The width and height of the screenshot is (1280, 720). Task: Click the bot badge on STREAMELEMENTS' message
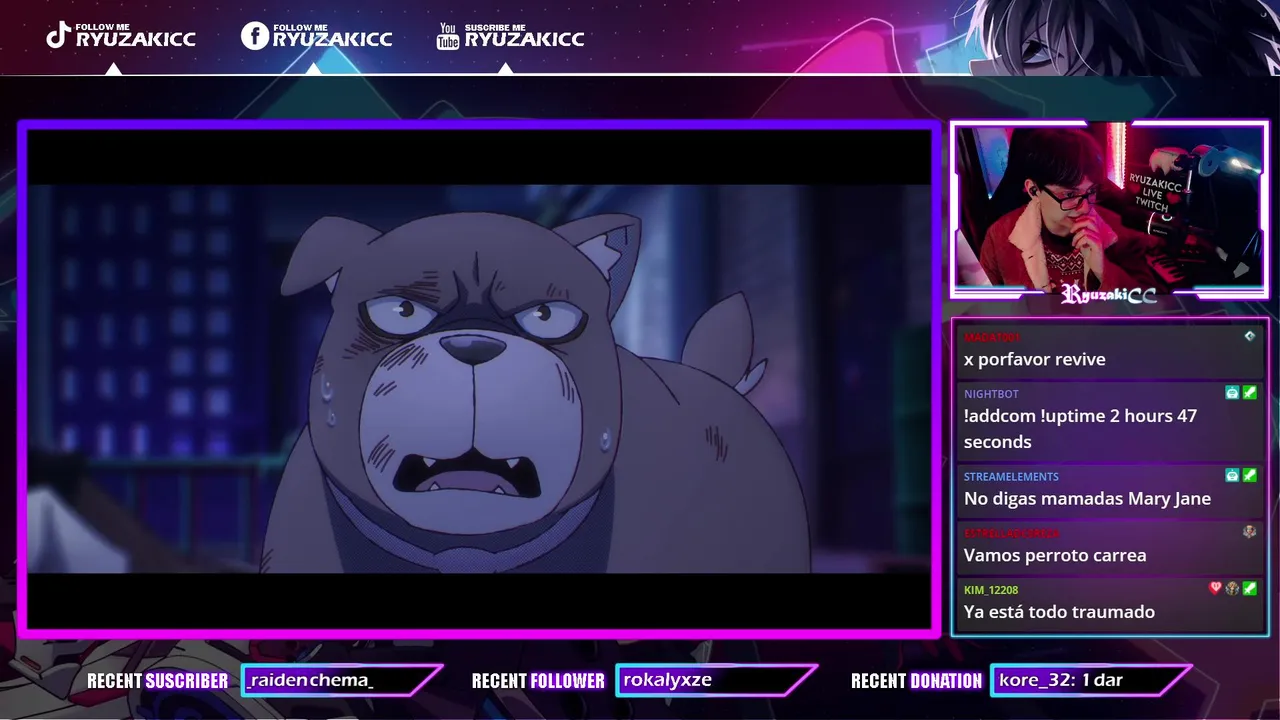click(1232, 475)
